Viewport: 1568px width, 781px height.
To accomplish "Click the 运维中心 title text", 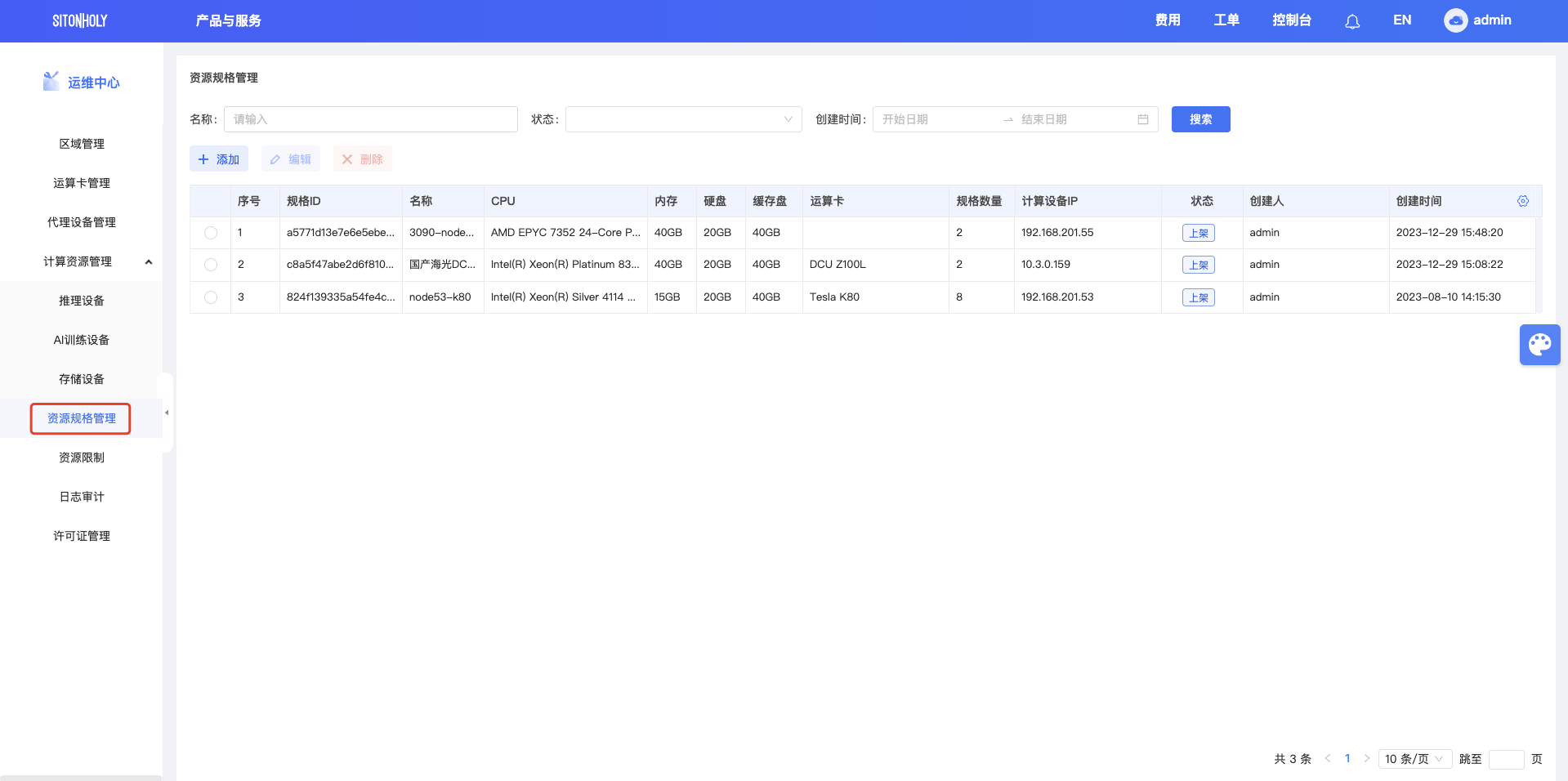I will coord(94,83).
